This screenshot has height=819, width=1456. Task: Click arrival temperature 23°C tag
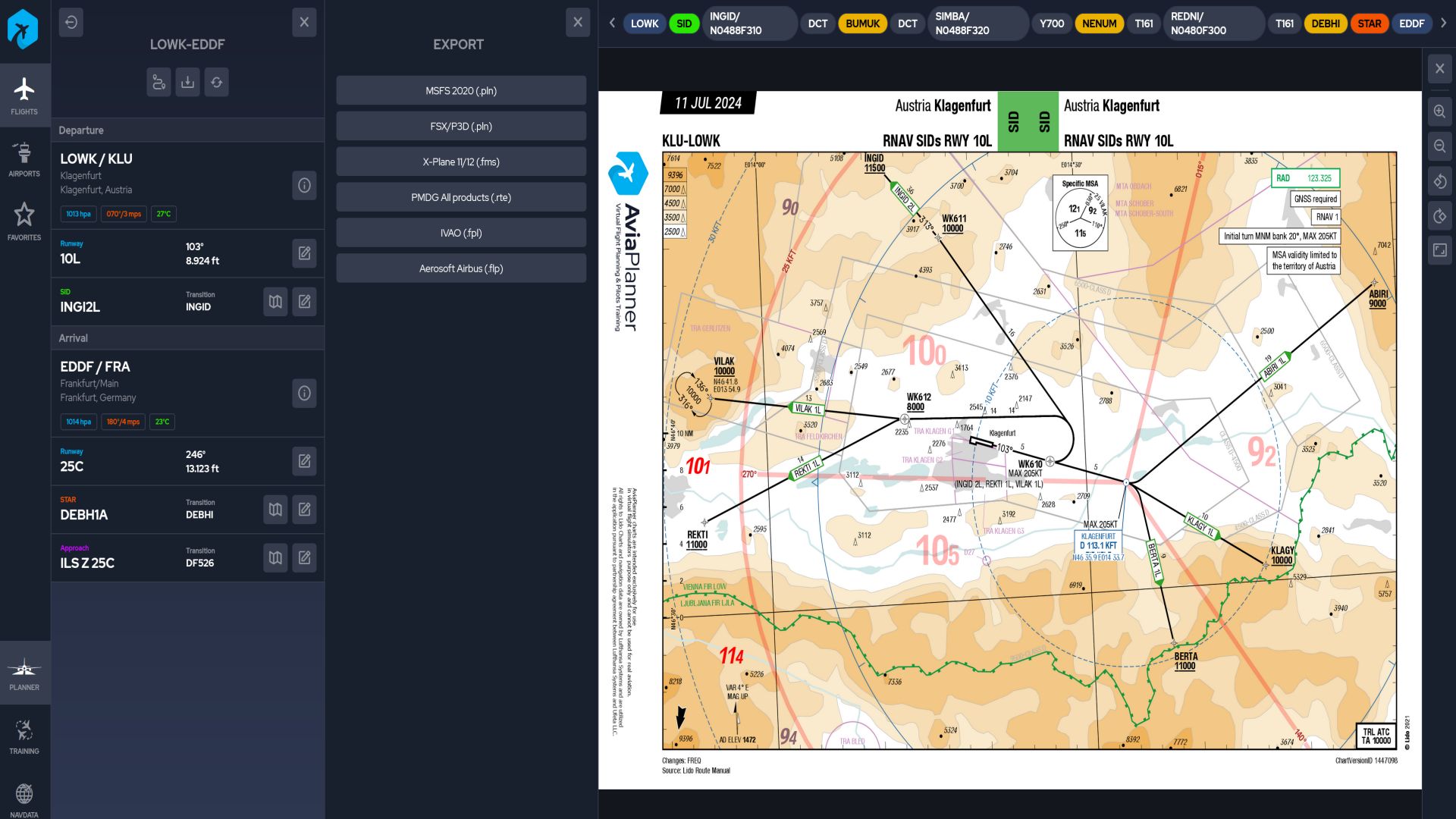pos(162,422)
